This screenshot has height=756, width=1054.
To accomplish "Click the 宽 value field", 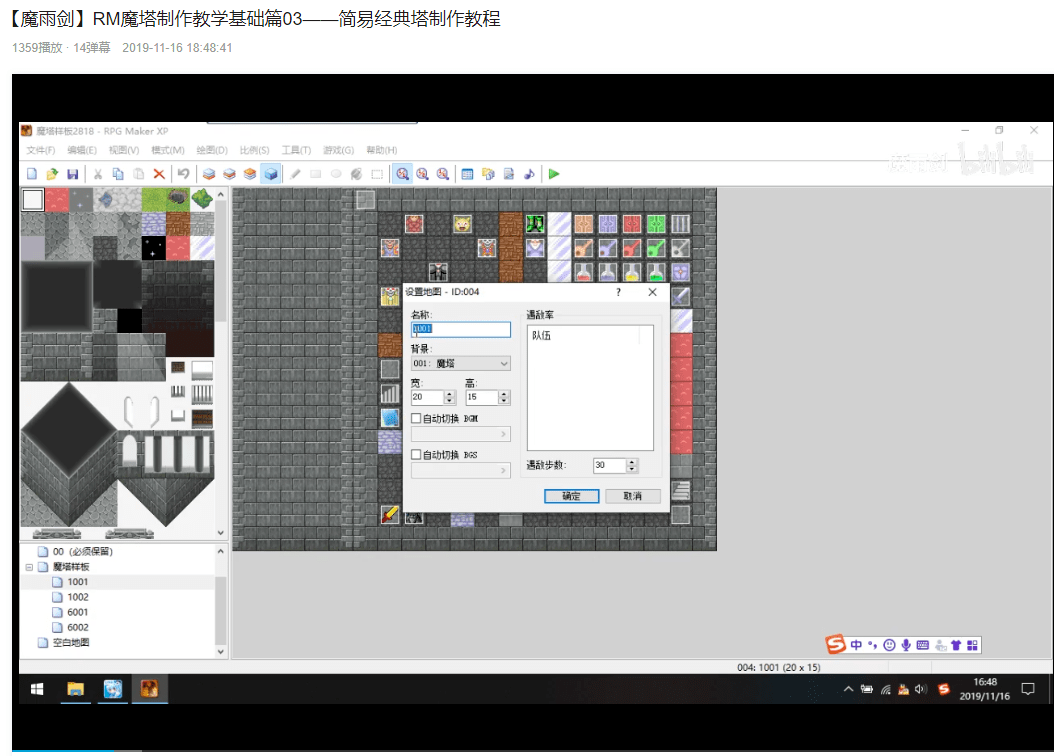I will (428, 397).
